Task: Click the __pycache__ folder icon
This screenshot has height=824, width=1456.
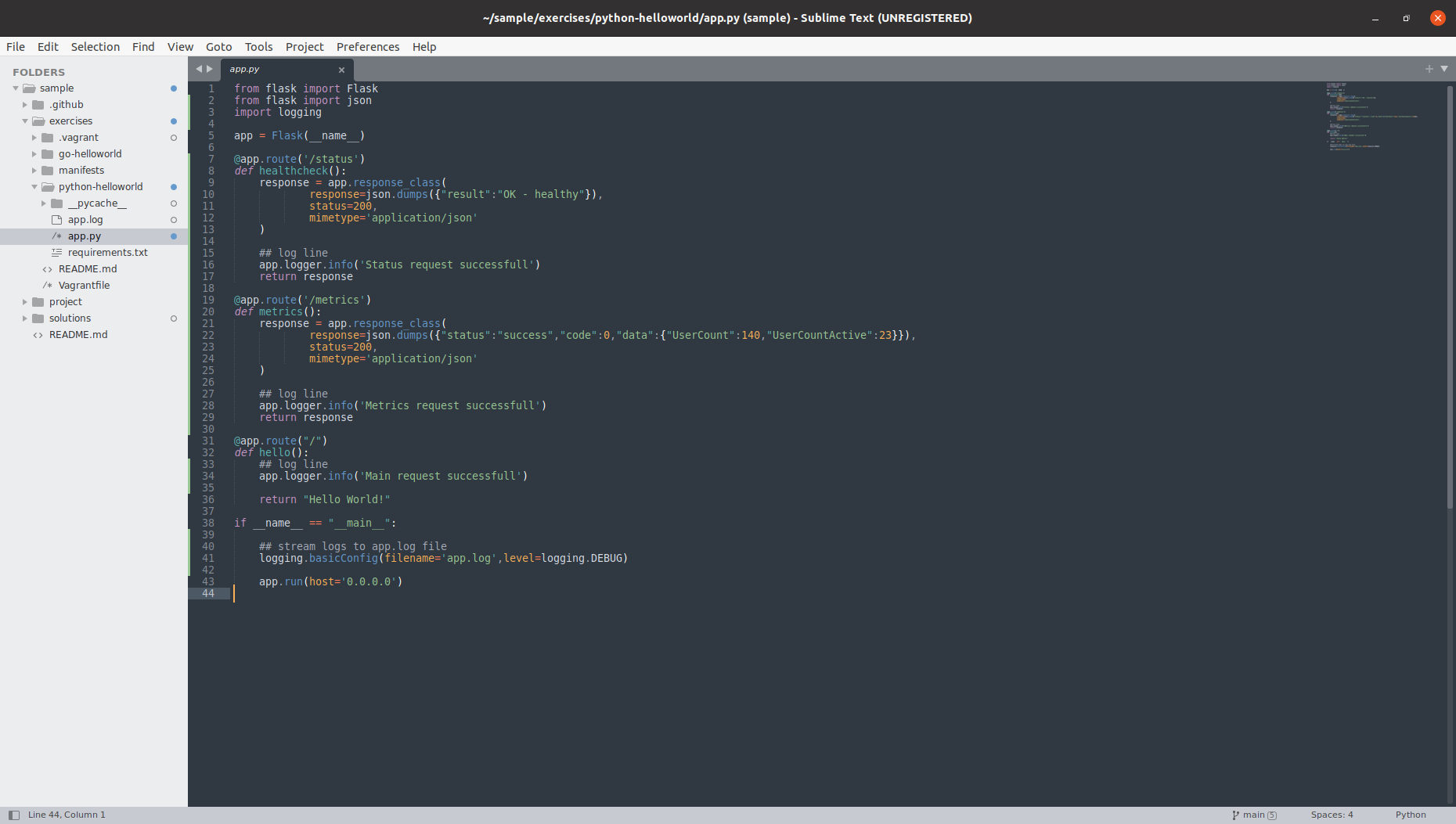Action: 56,203
